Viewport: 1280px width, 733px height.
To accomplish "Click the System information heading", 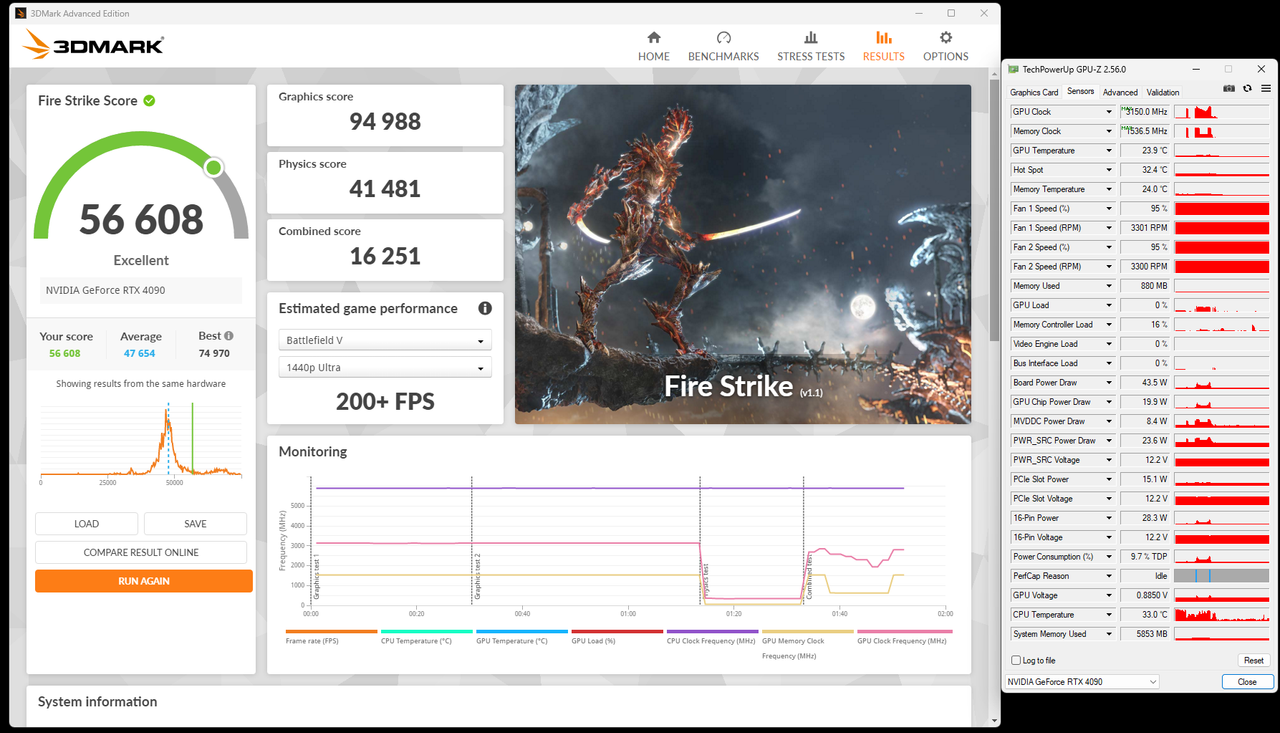I will point(97,702).
